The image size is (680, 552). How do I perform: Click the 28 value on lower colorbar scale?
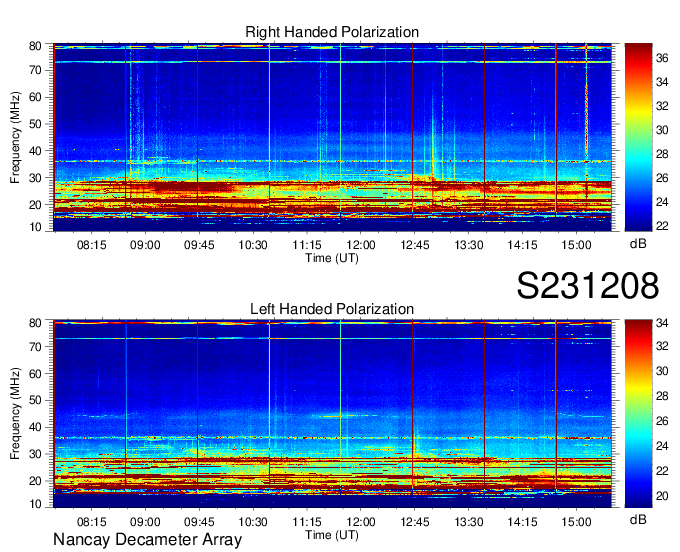click(x=662, y=396)
